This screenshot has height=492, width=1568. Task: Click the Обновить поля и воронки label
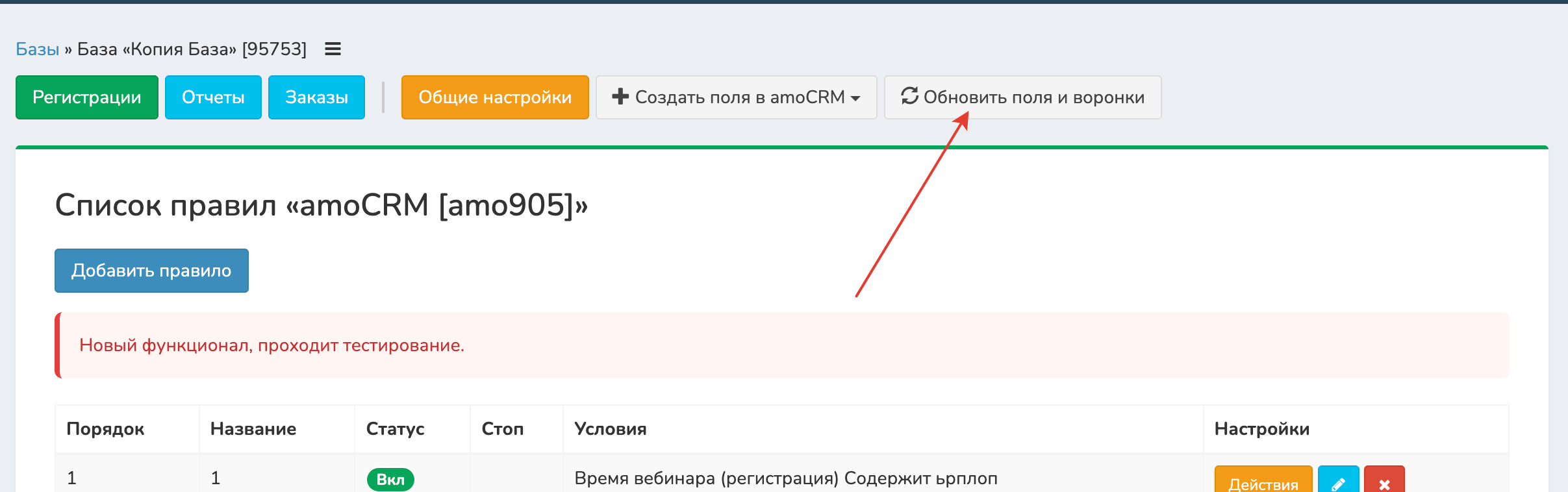point(1034,97)
